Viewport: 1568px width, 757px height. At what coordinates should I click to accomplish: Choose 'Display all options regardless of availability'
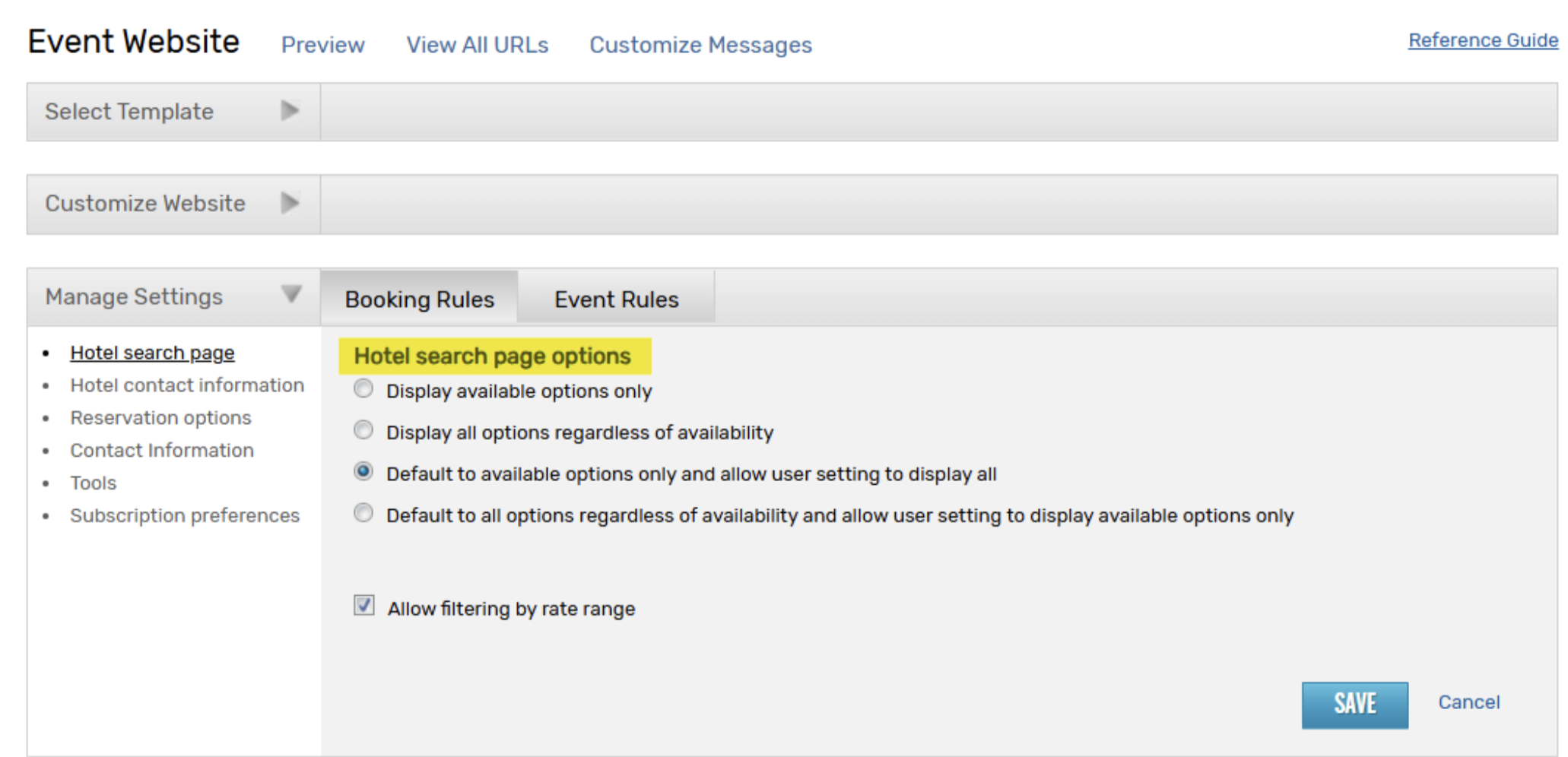[363, 431]
